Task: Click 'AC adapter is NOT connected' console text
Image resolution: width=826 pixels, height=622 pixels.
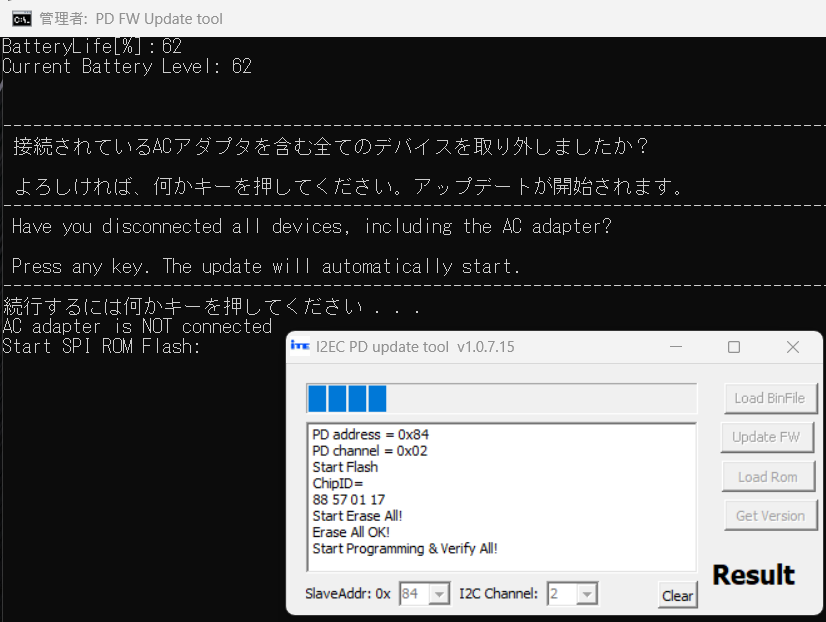Action: 137,327
